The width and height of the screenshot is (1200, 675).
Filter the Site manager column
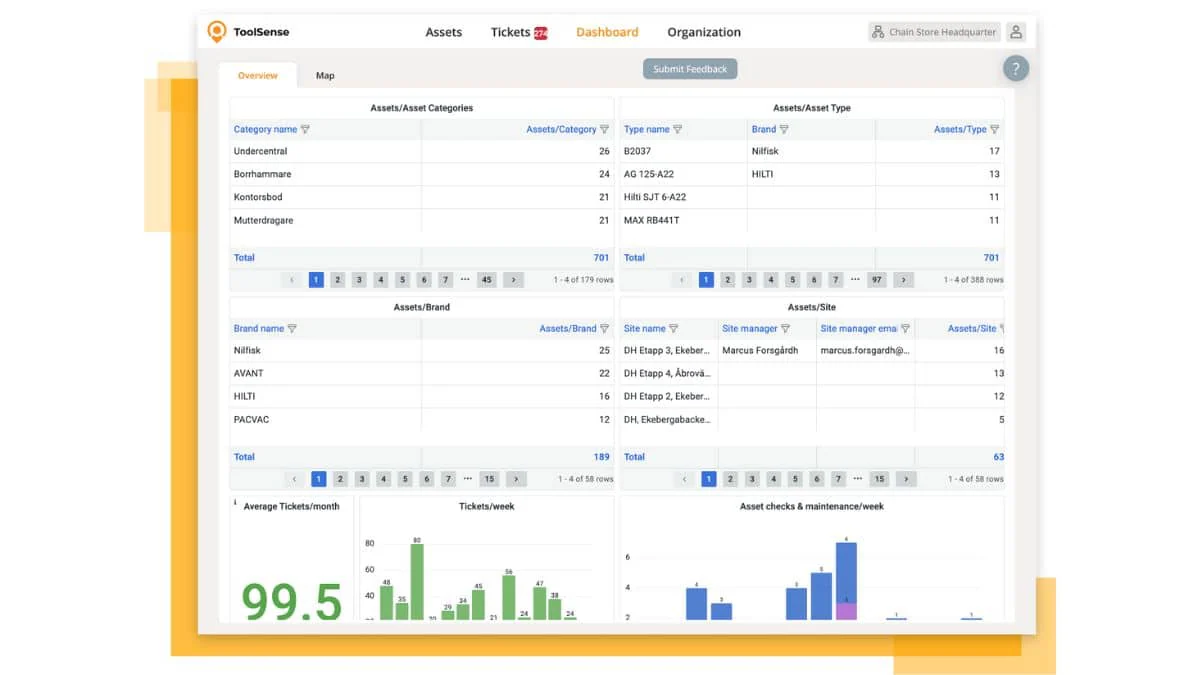[x=785, y=328]
